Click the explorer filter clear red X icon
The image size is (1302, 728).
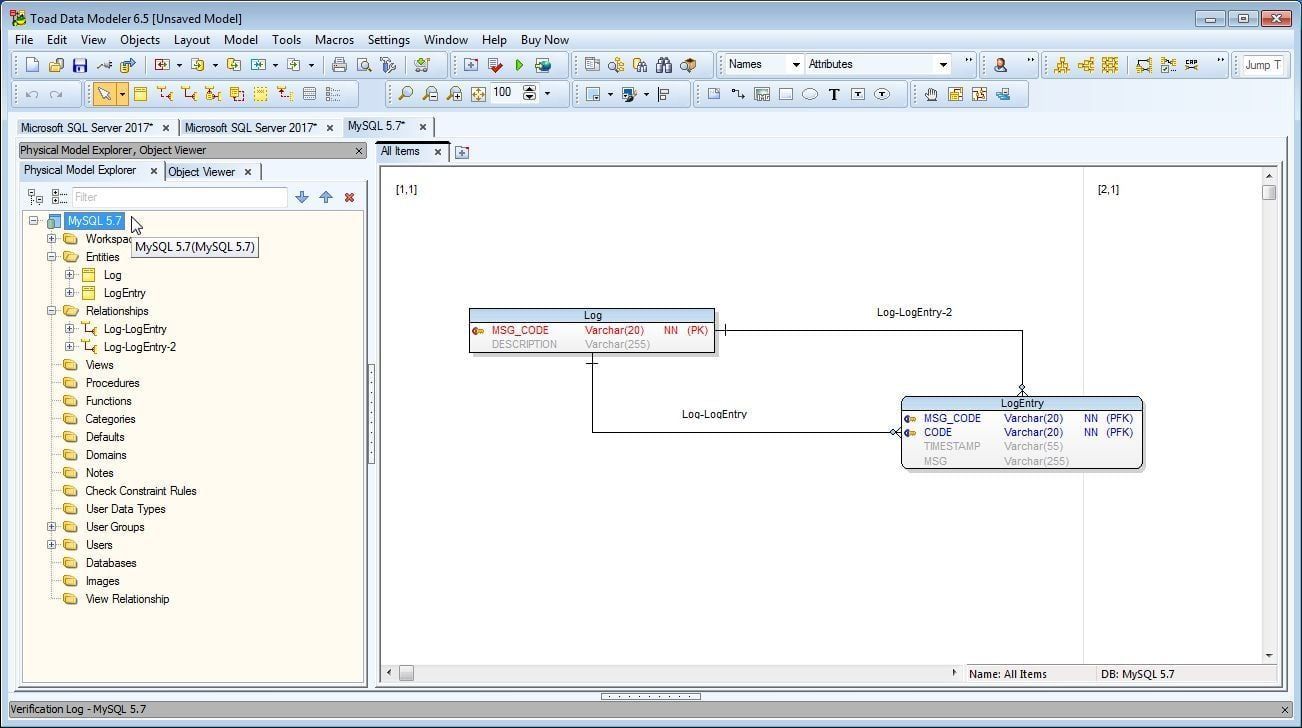coord(349,197)
